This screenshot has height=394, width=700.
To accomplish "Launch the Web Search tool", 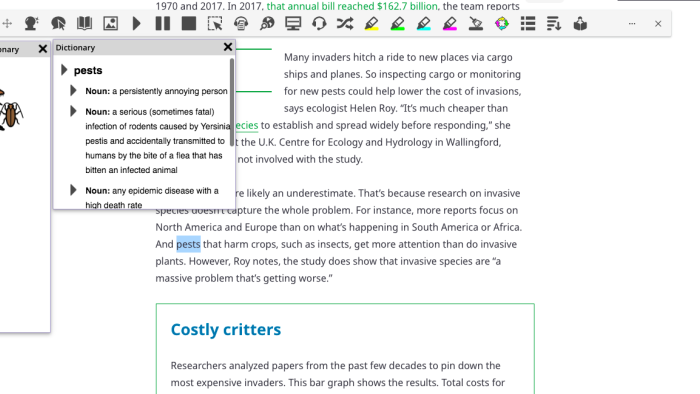I will click(x=267, y=24).
